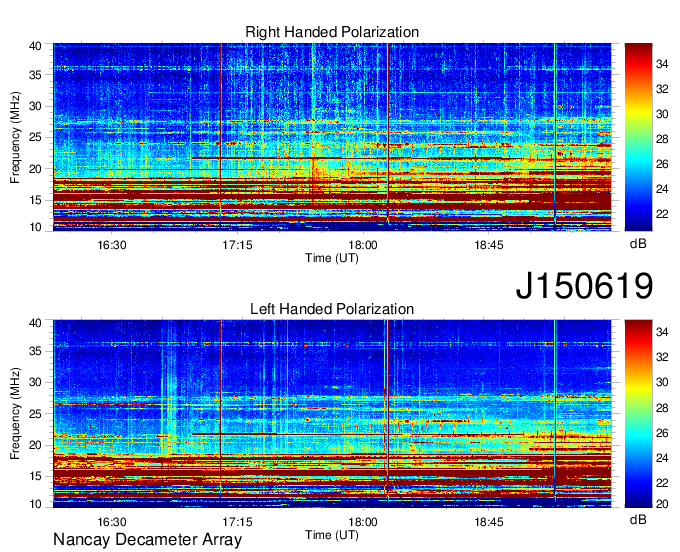Click the Left Handed Polarization colorbar gradient
The width and height of the screenshot is (680, 552).
coord(638,414)
